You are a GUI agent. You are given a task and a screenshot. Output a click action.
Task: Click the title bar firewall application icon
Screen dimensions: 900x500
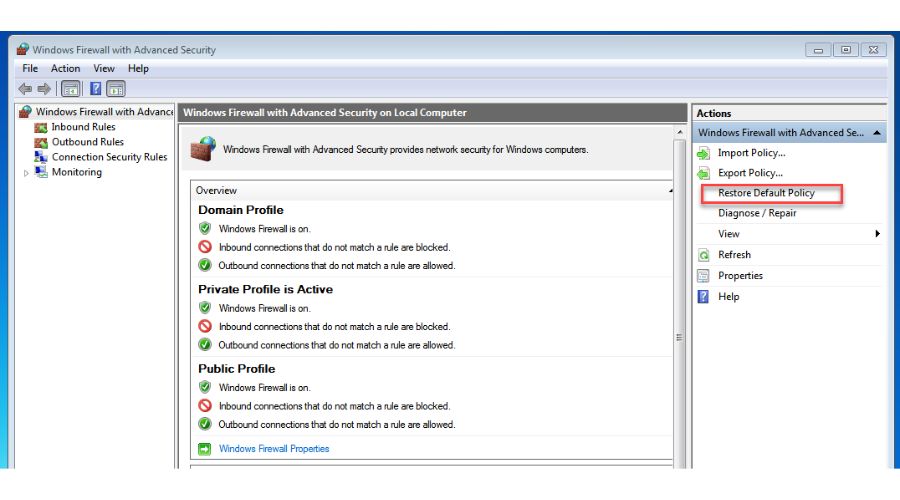click(22, 49)
